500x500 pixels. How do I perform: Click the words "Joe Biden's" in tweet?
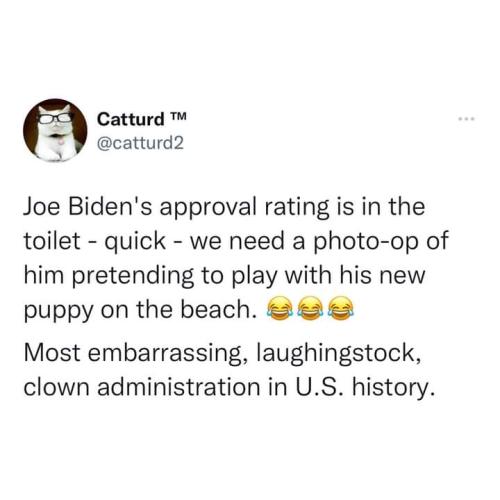(88, 207)
